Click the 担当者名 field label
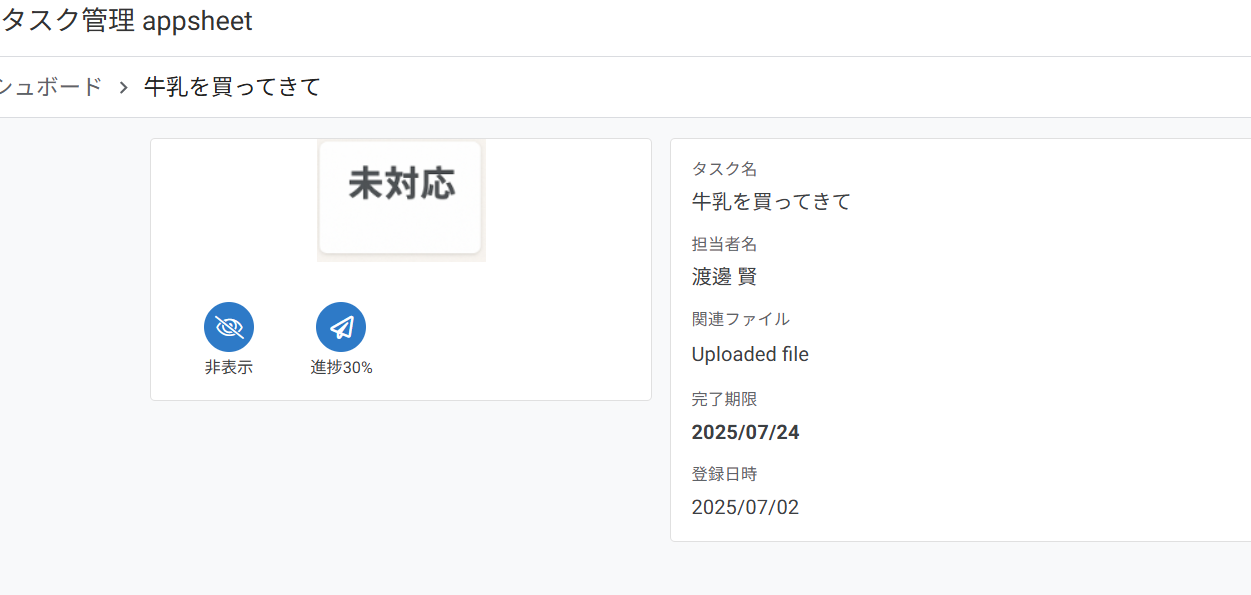 [724, 244]
